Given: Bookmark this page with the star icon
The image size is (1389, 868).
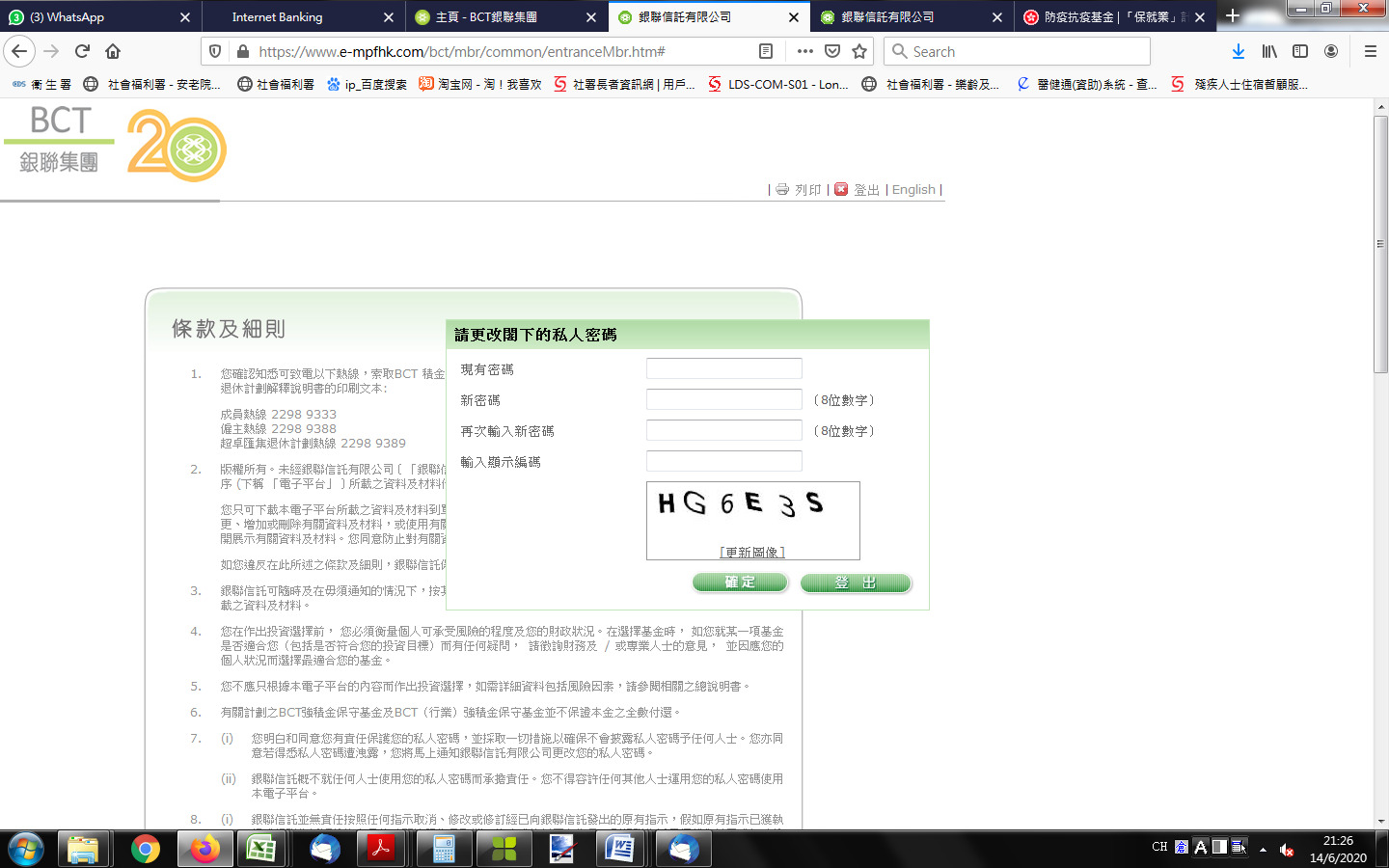Looking at the screenshot, I should 859,51.
